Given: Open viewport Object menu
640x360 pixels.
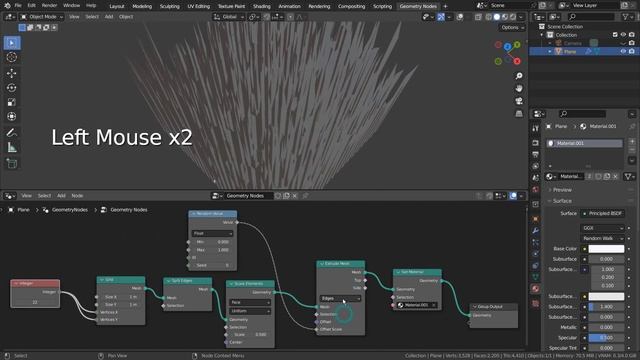Looking at the screenshot, I should [x=126, y=17].
